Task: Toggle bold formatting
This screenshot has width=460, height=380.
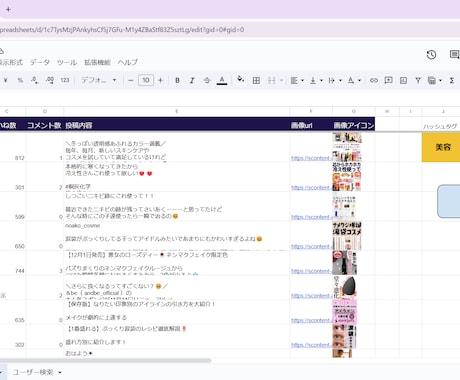Action: tap(177, 80)
